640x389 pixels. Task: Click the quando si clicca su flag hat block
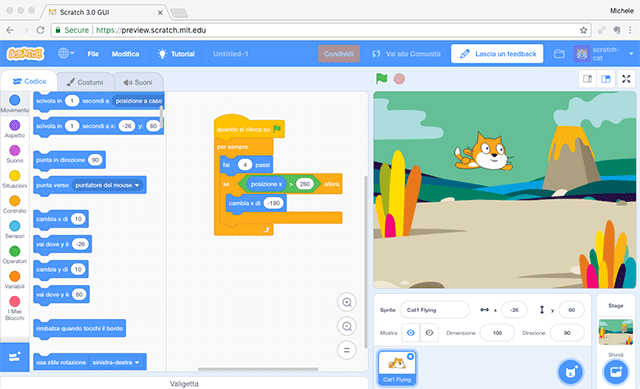pos(249,128)
